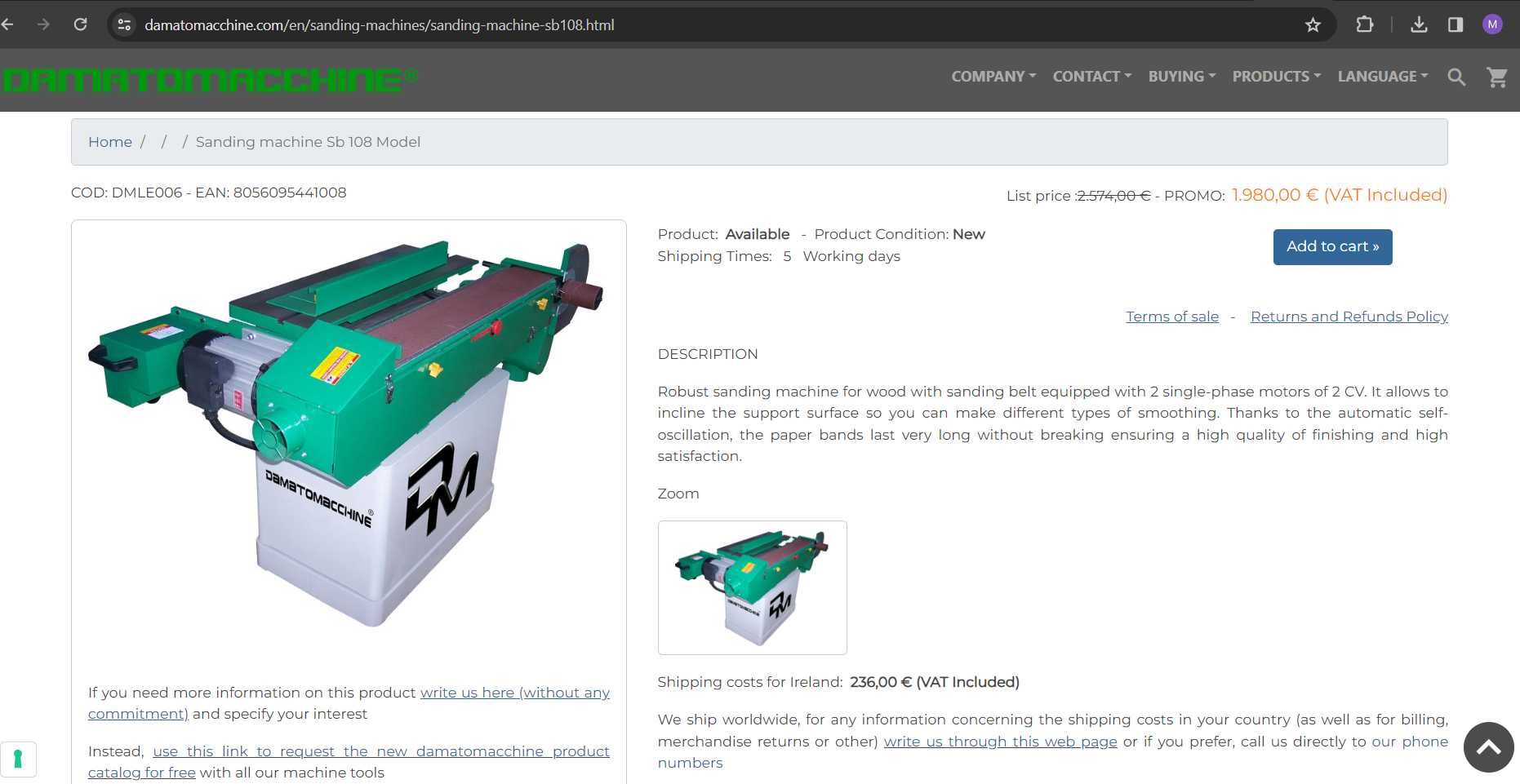The height and width of the screenshot is (784, 1520).
Task: Open the shopping cart icon
Action: pyautogui.click(x=1497, y=77)
